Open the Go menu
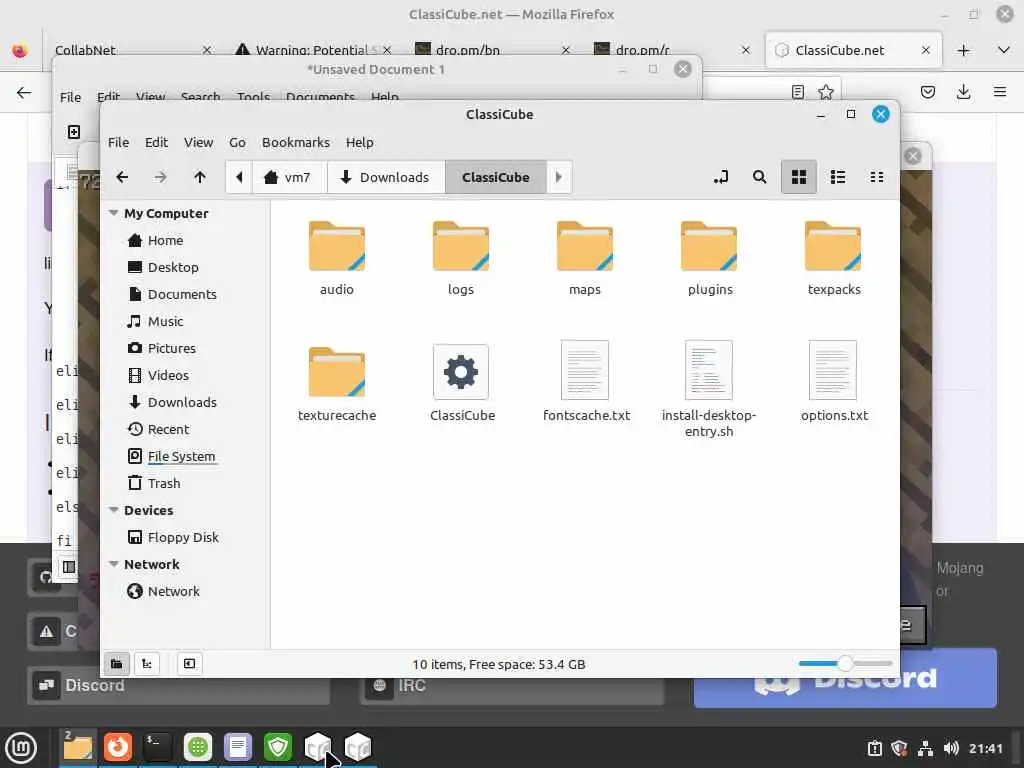 237,142
